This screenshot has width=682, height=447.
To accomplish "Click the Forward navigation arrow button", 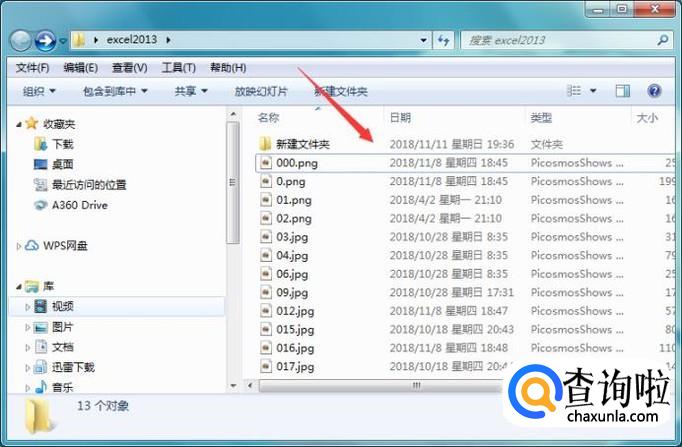I will [x=45, y=41].
